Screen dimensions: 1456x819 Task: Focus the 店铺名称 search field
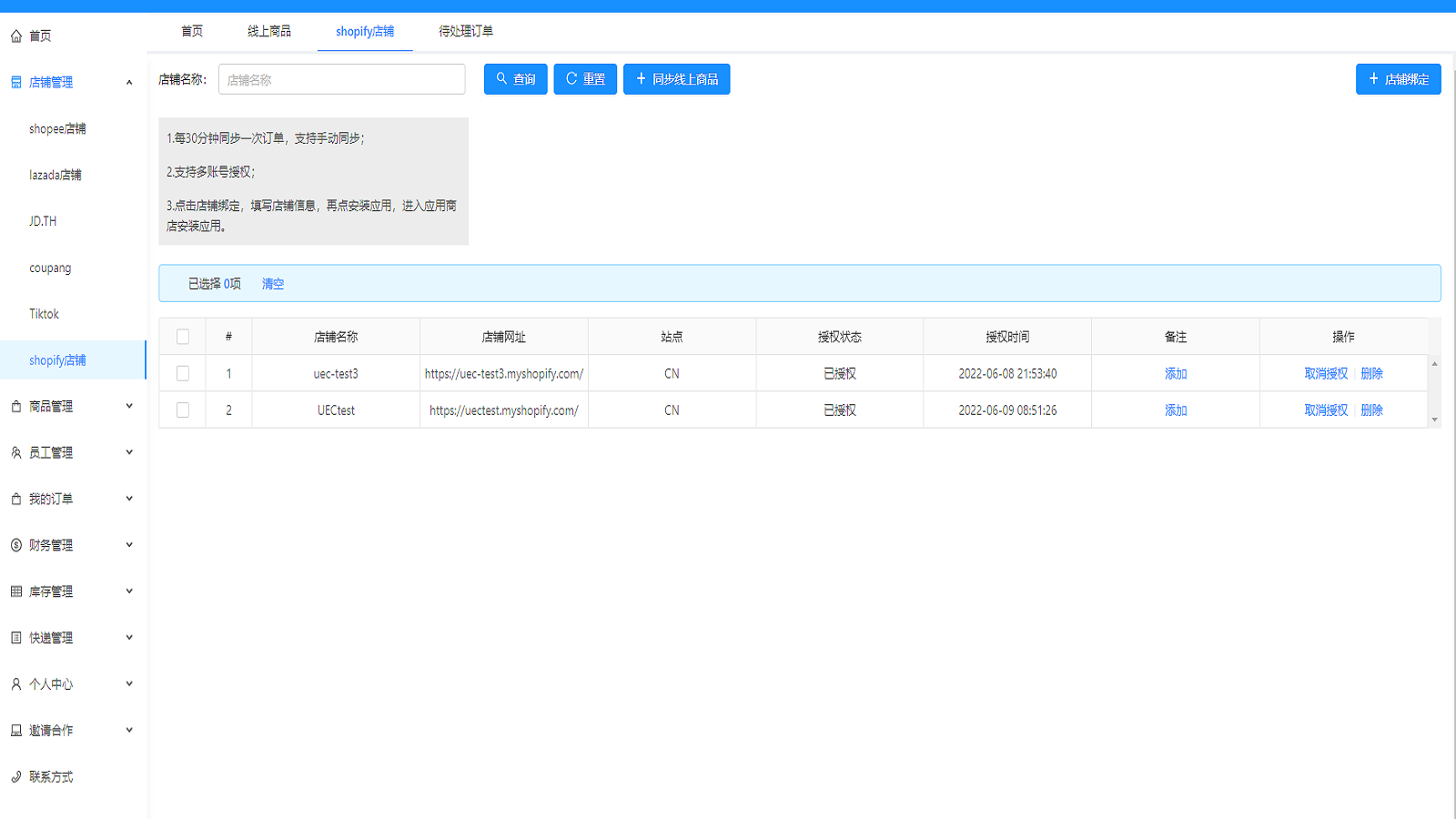(x=341, y=80)
